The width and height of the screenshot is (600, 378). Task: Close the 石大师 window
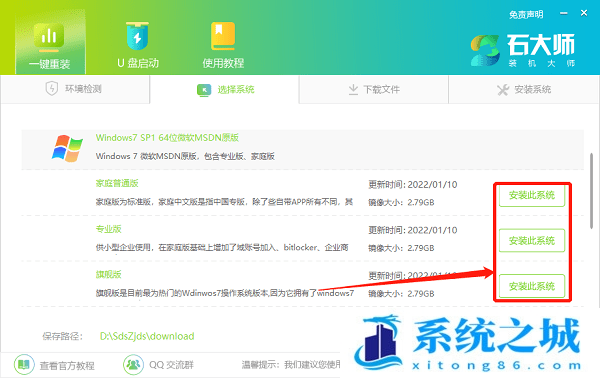[x=584, y=13]
